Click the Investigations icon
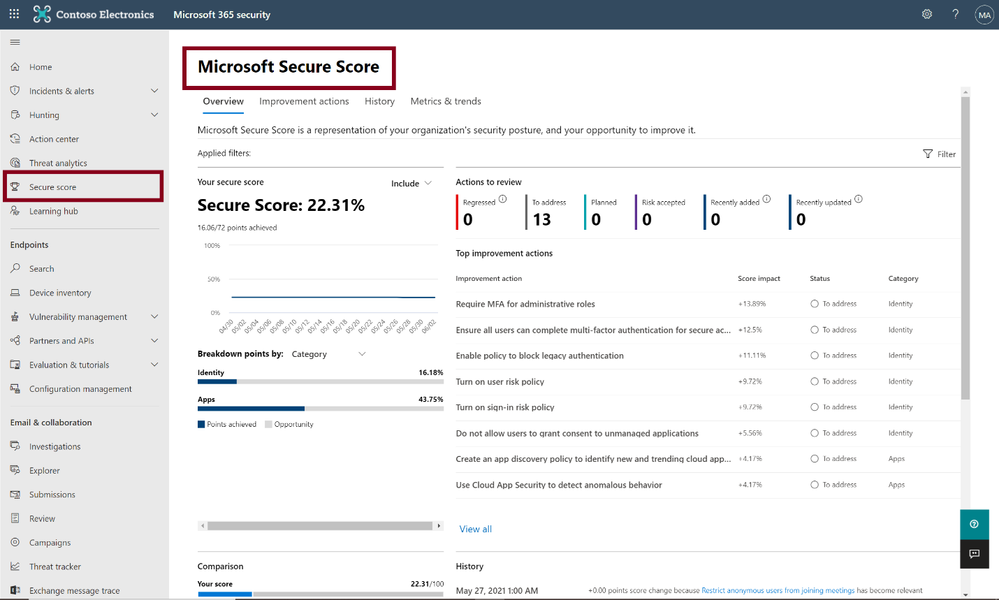The image size is (999, 600). point(15,446)
